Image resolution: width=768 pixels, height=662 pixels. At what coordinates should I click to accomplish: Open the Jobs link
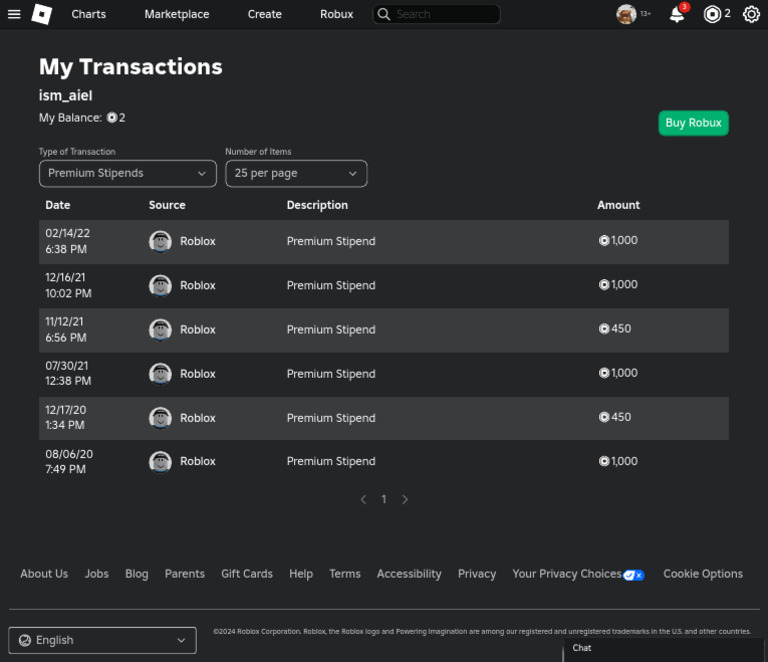click(x=96, y=574)
